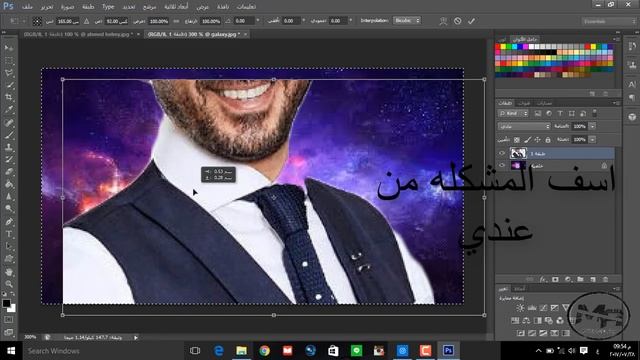Screen dimensions: 640x360
Task: Toggle layer filtering switch
Action: (595, 113)
